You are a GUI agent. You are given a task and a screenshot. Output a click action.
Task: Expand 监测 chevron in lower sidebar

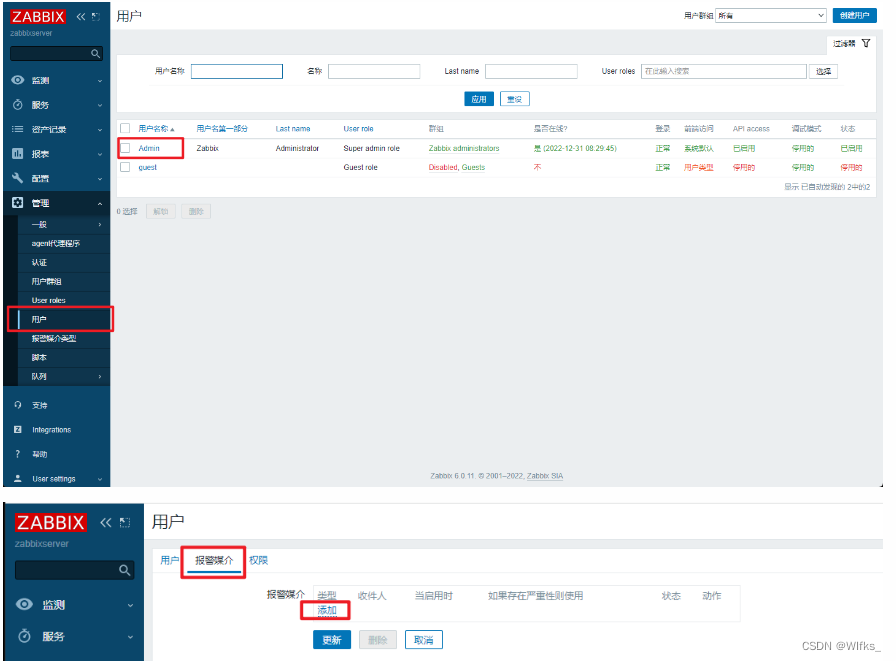130,605
